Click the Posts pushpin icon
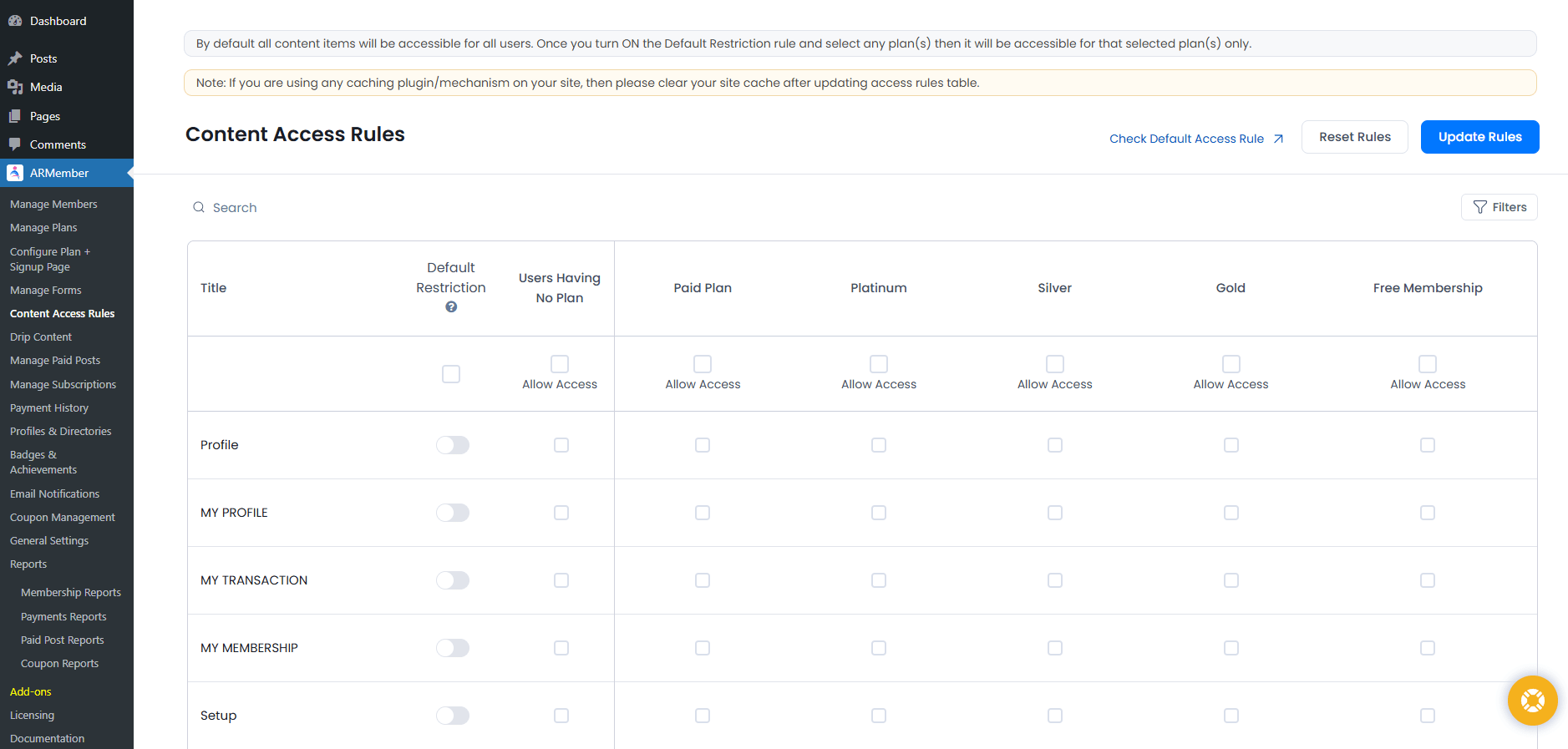This screenshot has width=1568, height=749. click(15, 58)
